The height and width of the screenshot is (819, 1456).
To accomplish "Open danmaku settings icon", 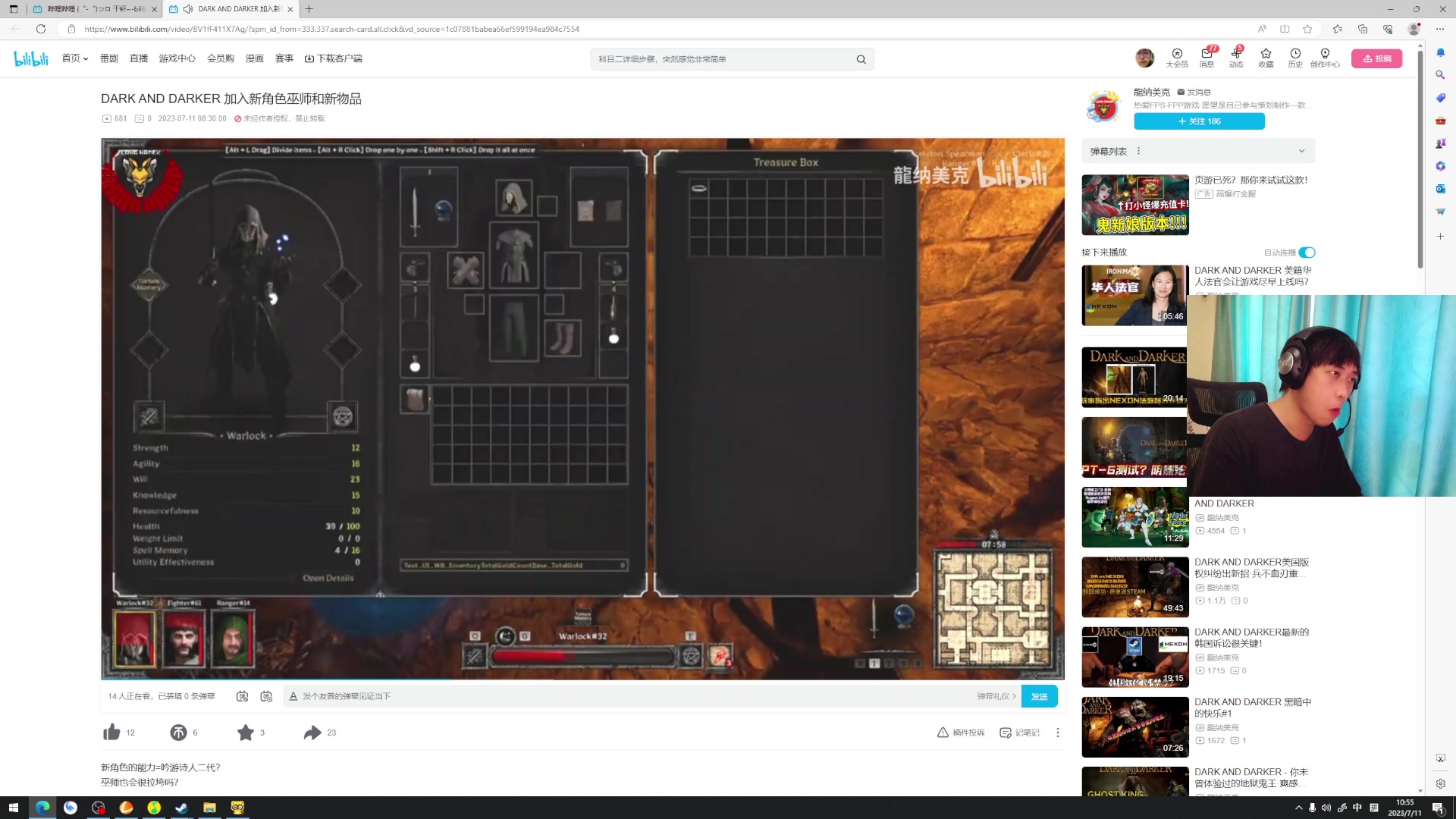I will click(266, 696).
